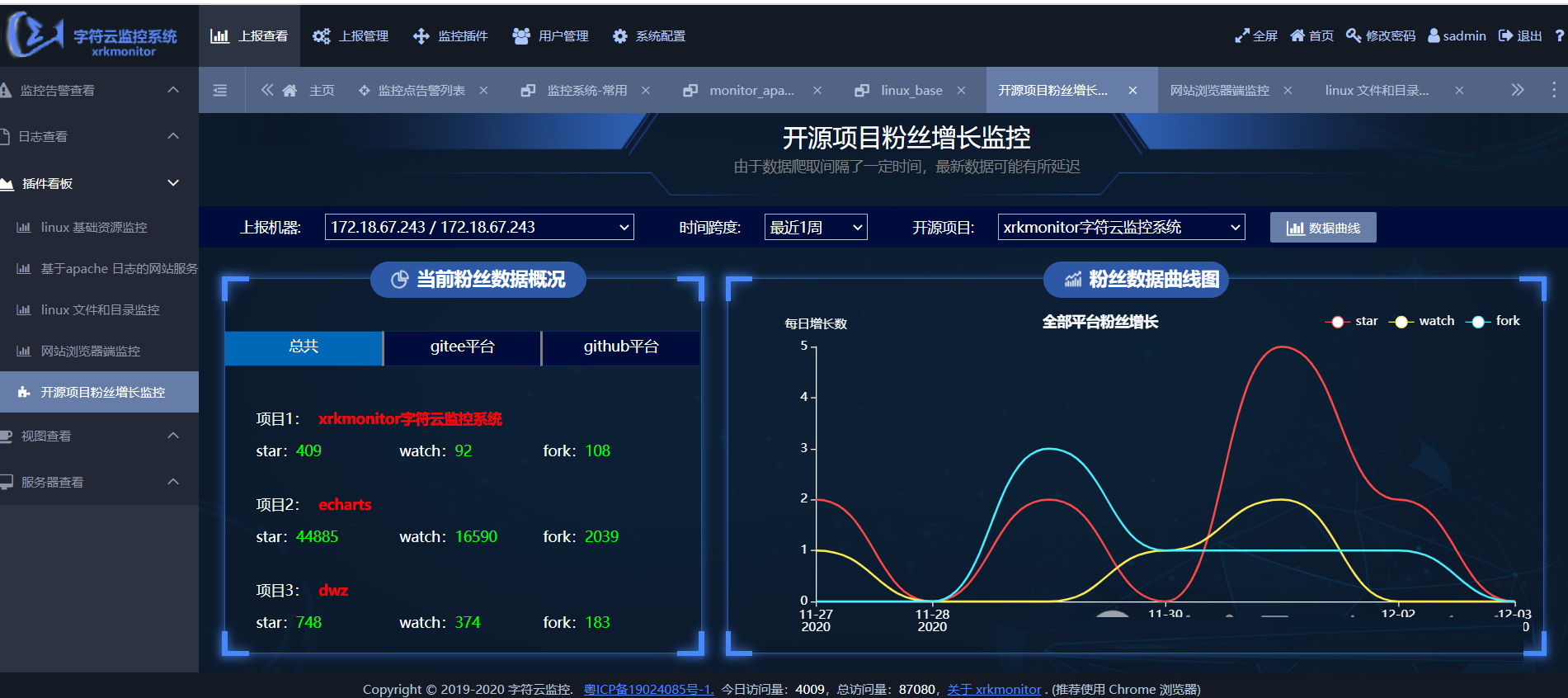Viewport: 1568px width, 698px height.
Task: Click the fullscreen expand icon
Action: point(1242,35)
